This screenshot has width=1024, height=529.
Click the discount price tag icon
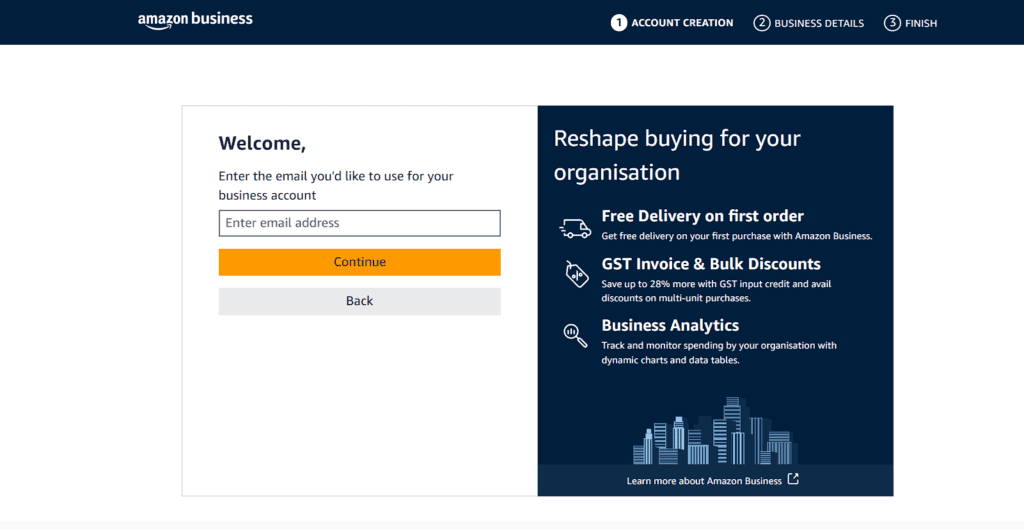tap(577, 274)
